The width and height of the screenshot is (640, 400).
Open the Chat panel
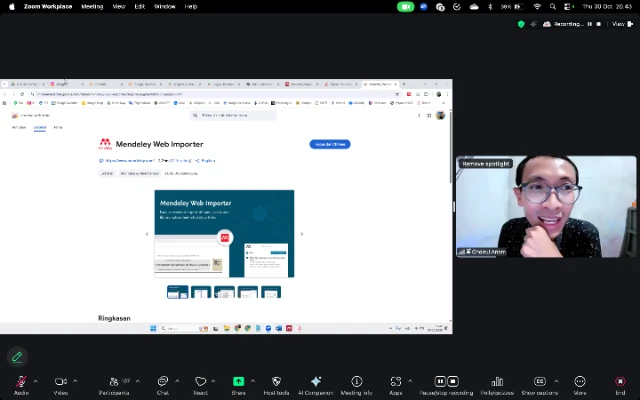pyautogui.click(x=162, y=381)
